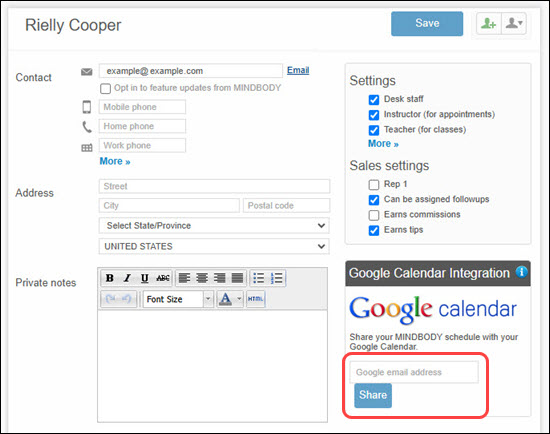The width and height of the screenshot is (550, 434).
Task: Uncheck the Desk staff setting
Action: pos(374,100)
